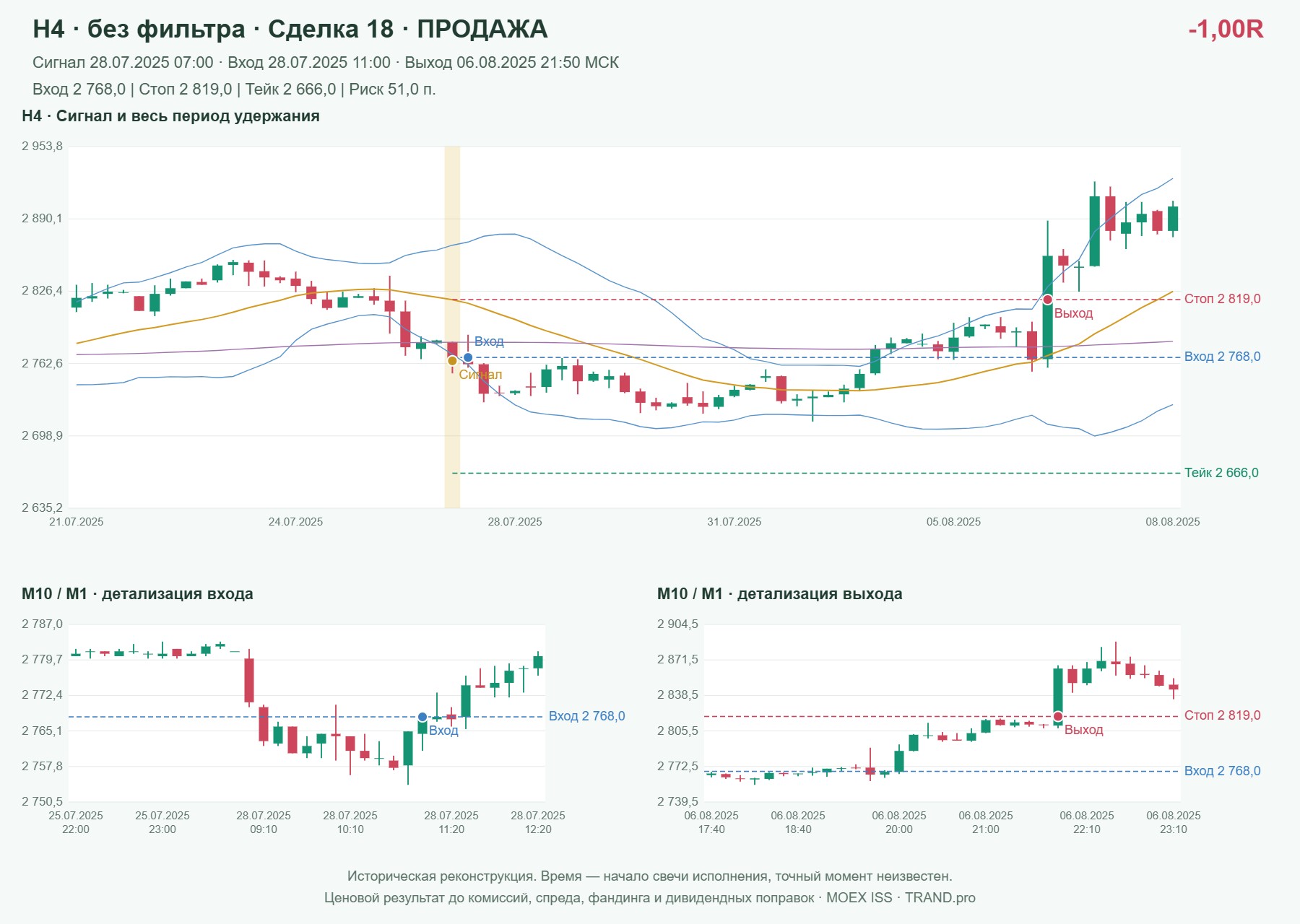Click the 06.08.2025 22:10 axis label

[x=1087, y=822]
